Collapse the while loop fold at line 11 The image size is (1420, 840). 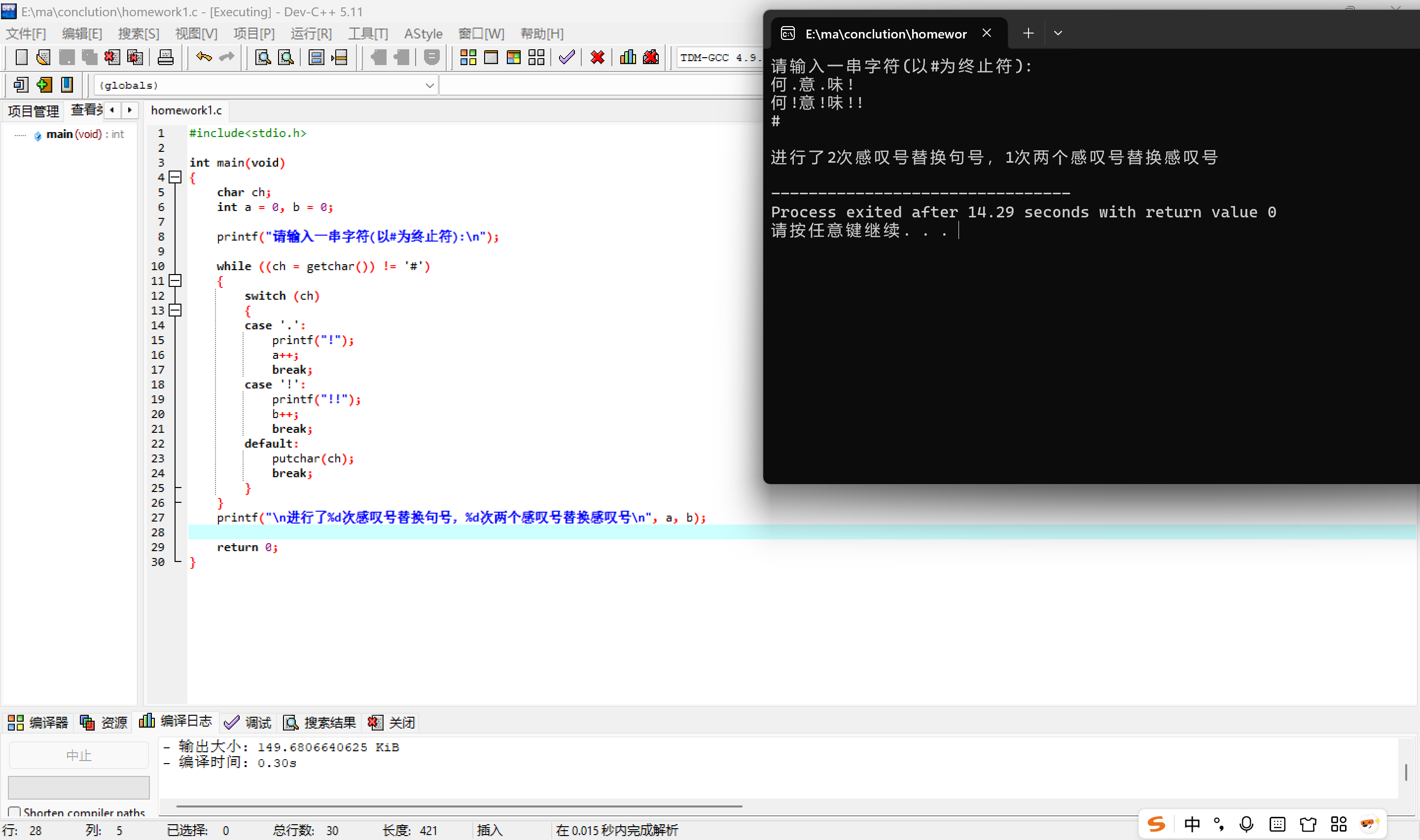point(176,281)
